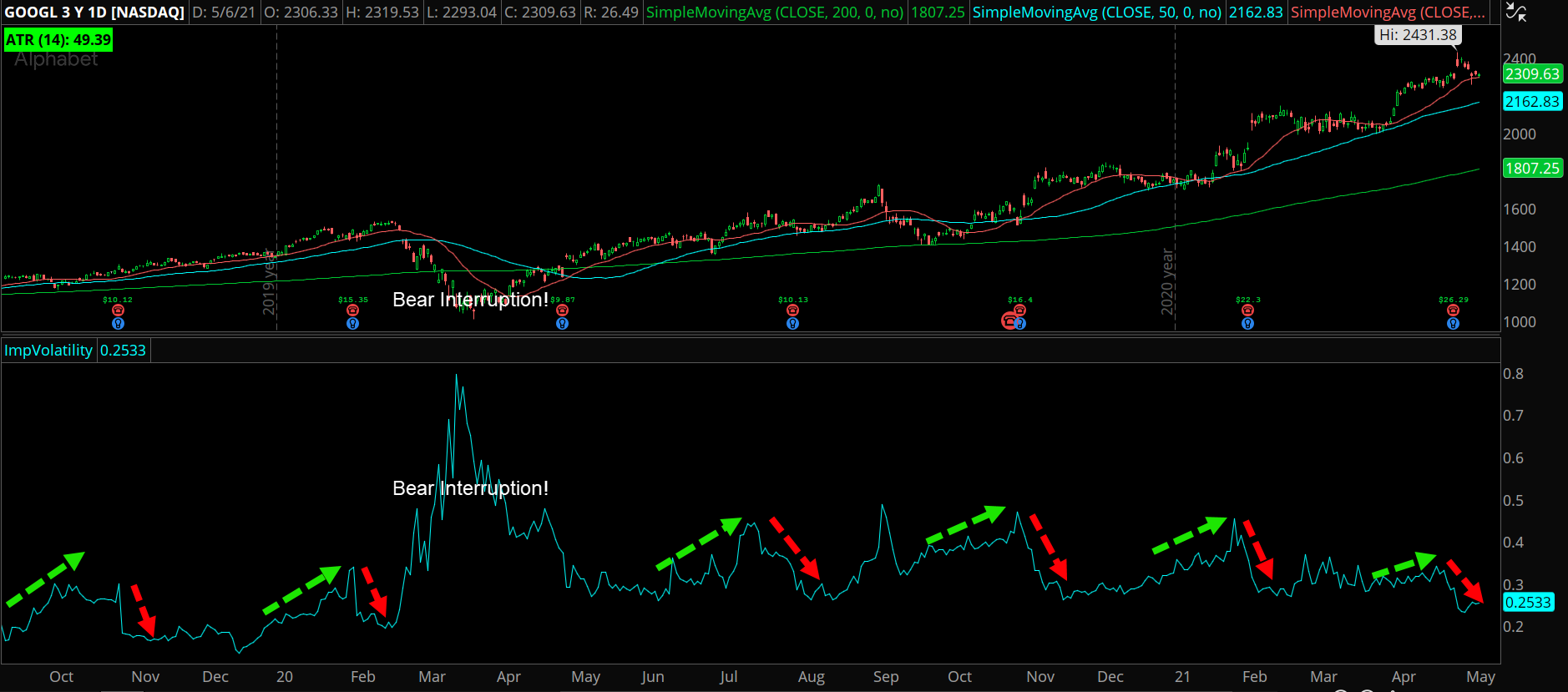This screenshot has height=692, width=1568.
Task: Click the Jun label on time axis
Action: click(653, 676)
